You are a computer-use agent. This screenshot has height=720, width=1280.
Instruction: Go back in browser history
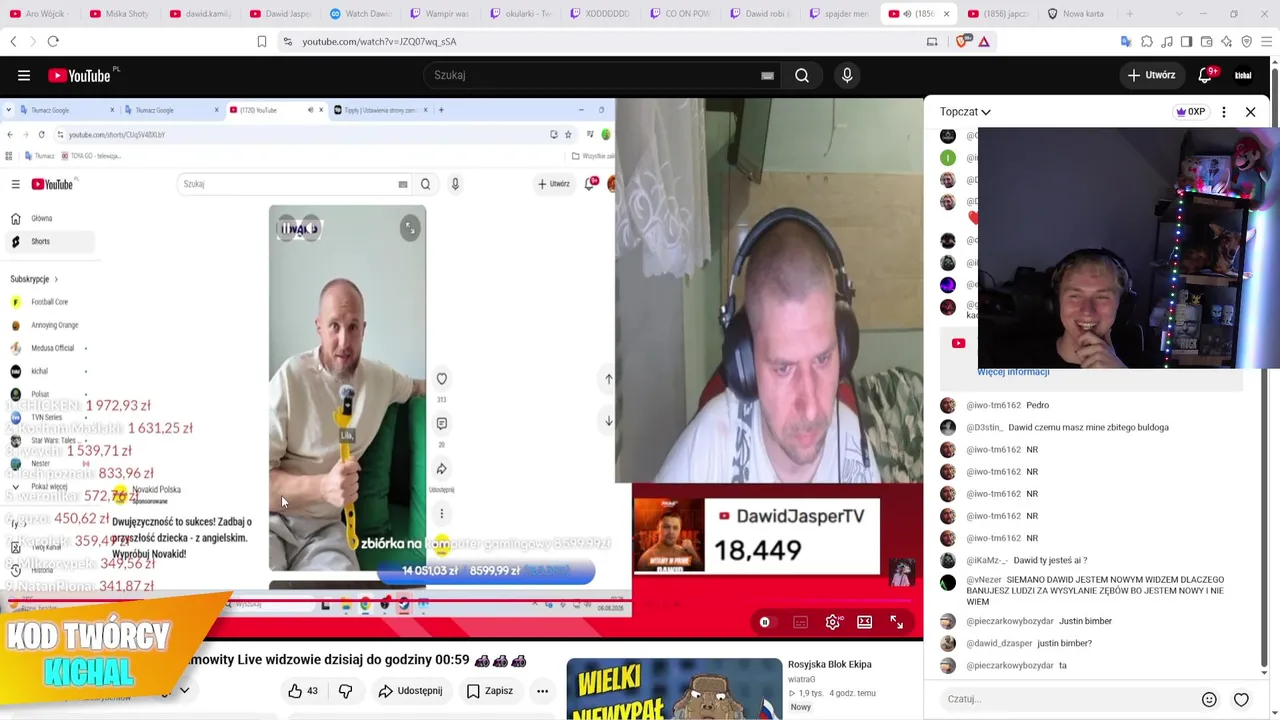(13, 41)
